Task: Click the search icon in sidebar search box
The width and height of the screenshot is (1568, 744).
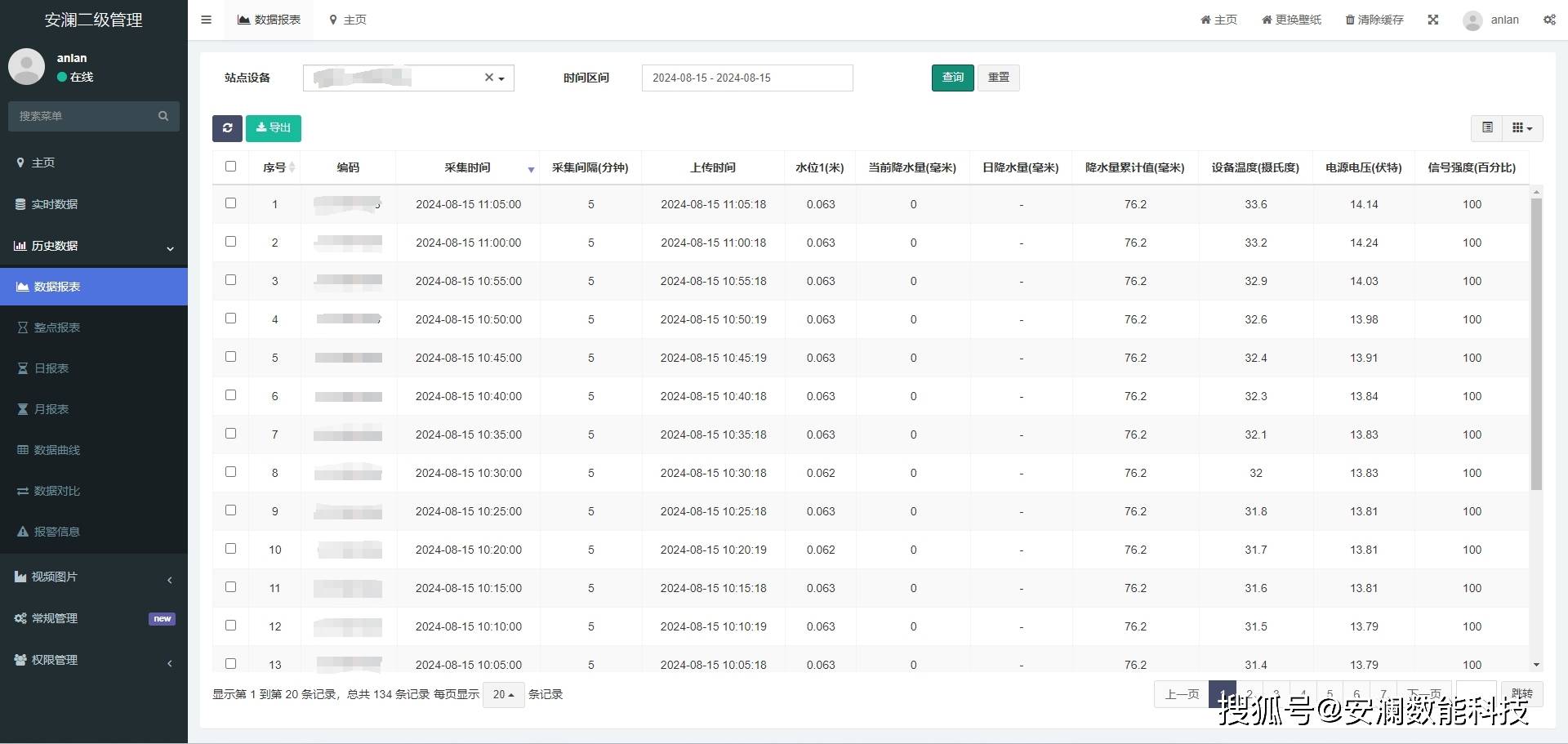Action: (163, 116)
